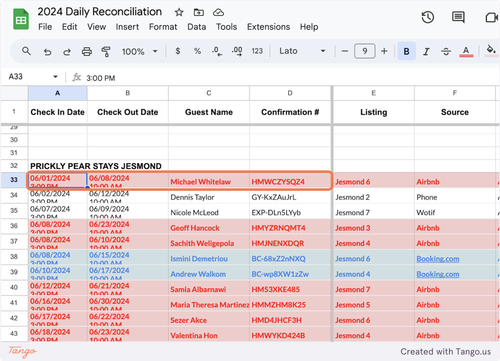Toggle strikethrough formatting
The height and width of the screenshot is (361, 500).
pyautogui.click(x=446, y=51)
